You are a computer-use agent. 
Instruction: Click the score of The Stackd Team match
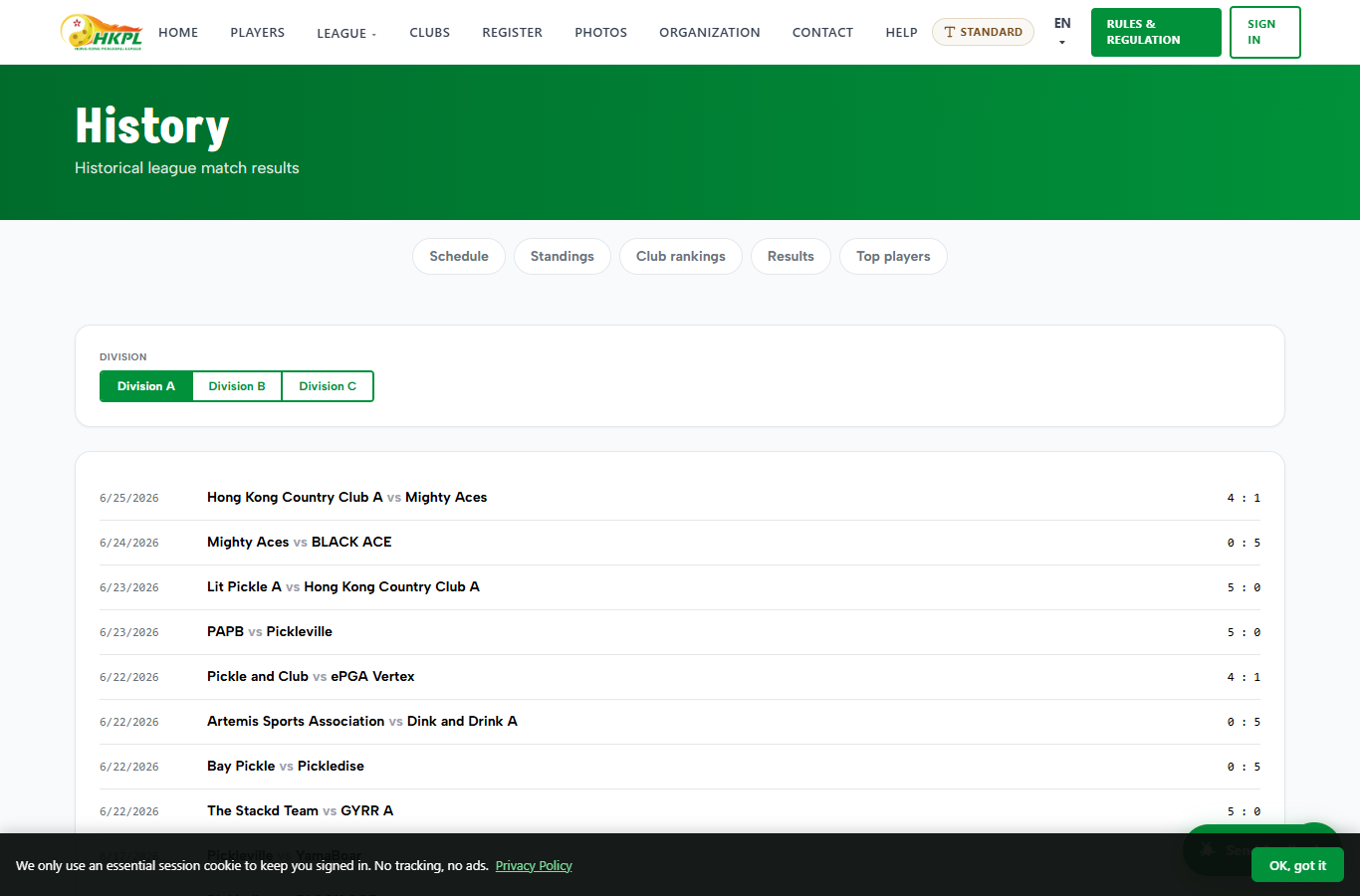(x=1244, y=811)
